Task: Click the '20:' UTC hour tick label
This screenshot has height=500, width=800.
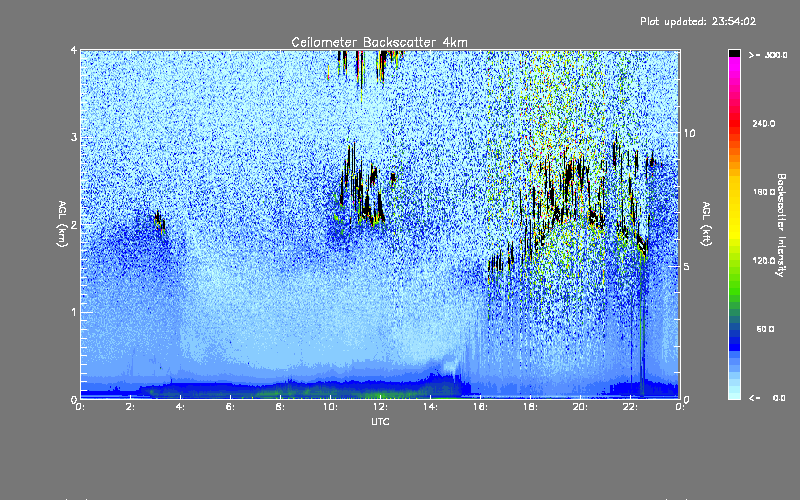Action: click(580, 407)
